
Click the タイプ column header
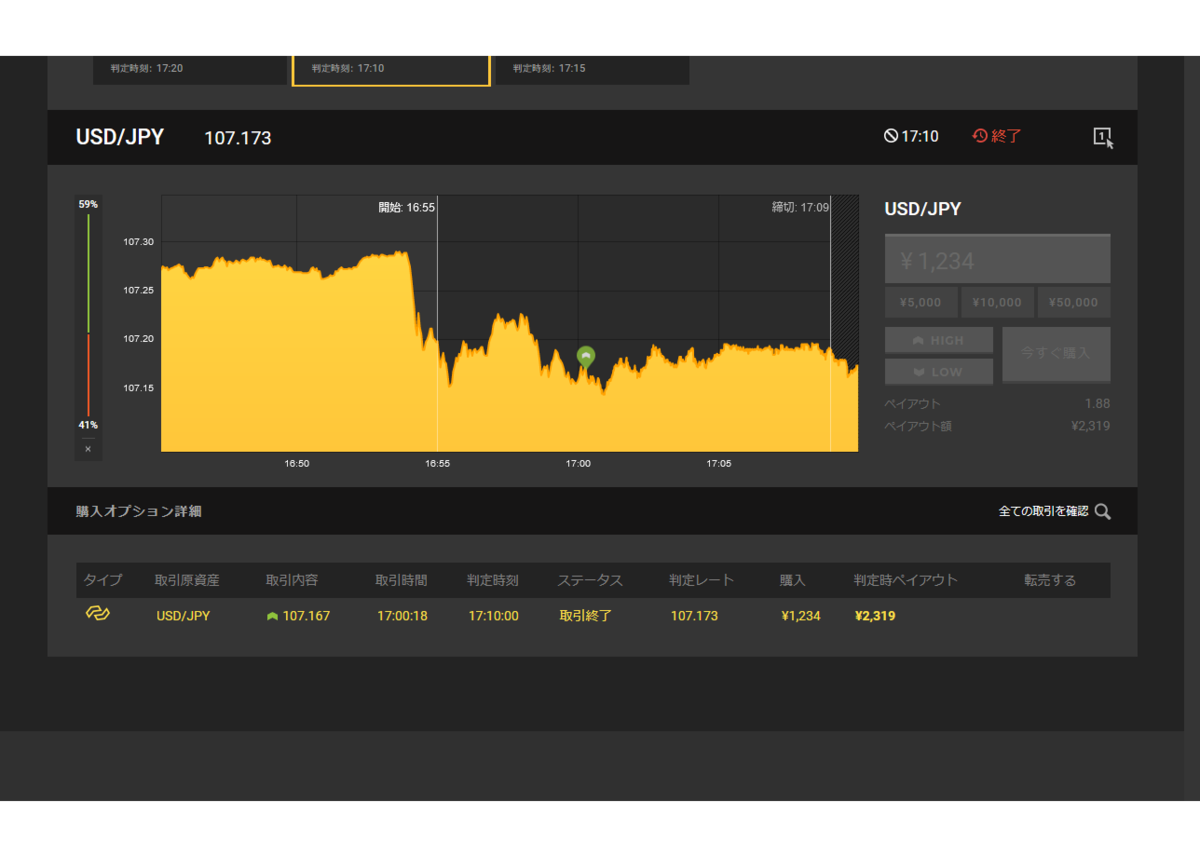[x=103, y=580]
